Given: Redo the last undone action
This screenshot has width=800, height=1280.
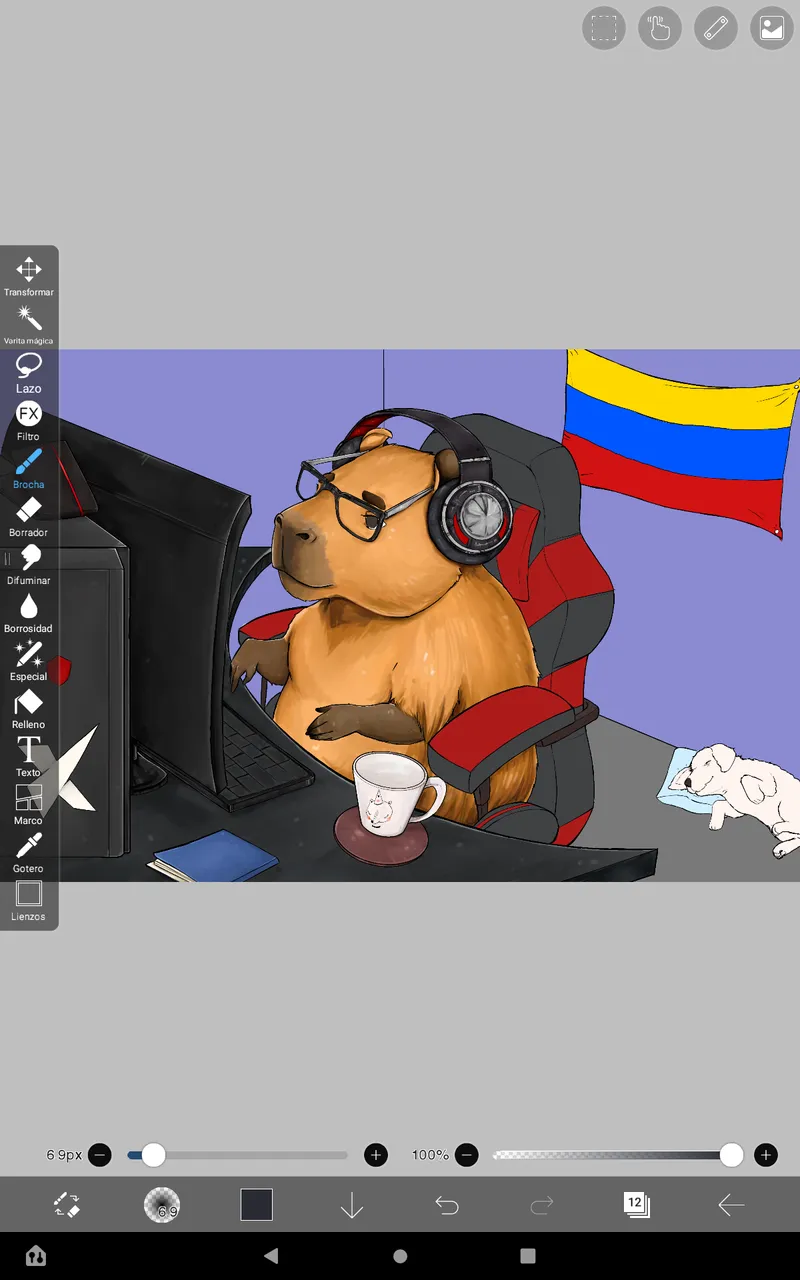Looking at the screenshot, I should coord(542,1205).
